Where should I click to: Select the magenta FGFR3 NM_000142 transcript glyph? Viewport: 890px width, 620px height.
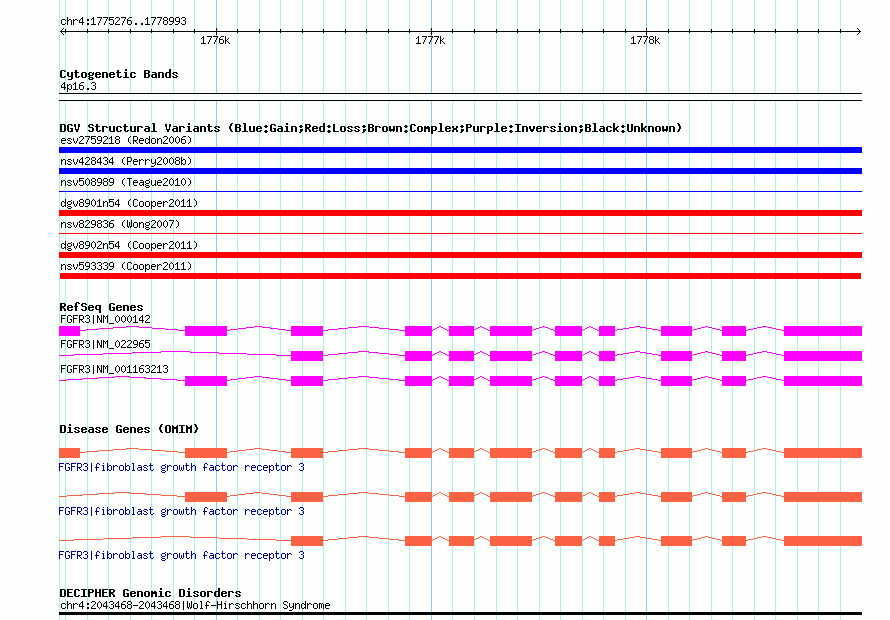(x=460, y=330)
